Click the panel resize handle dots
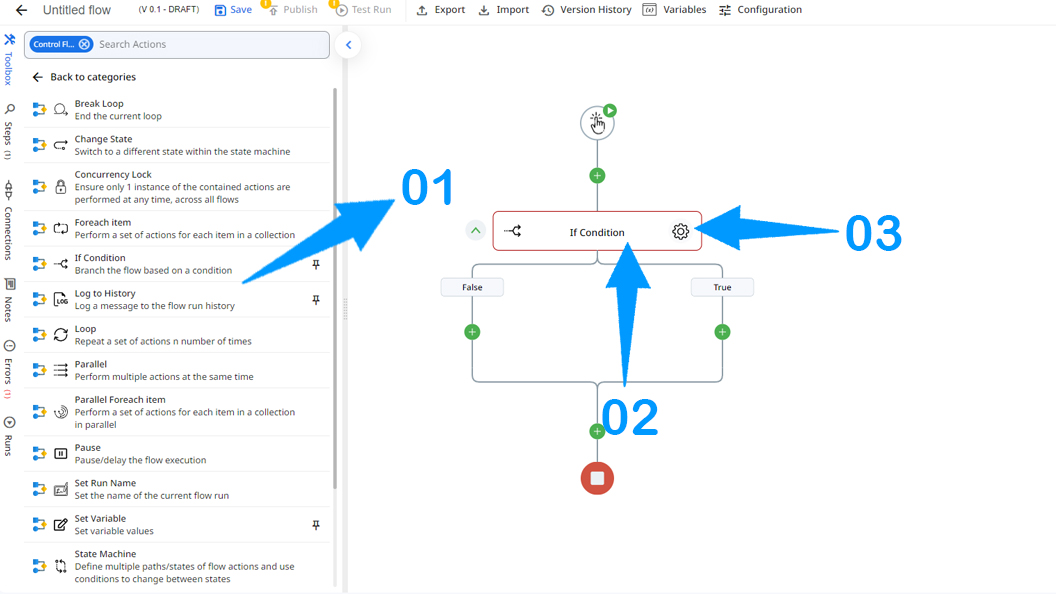This screenshot has height=594, width=1056. [x=345, y=309]
